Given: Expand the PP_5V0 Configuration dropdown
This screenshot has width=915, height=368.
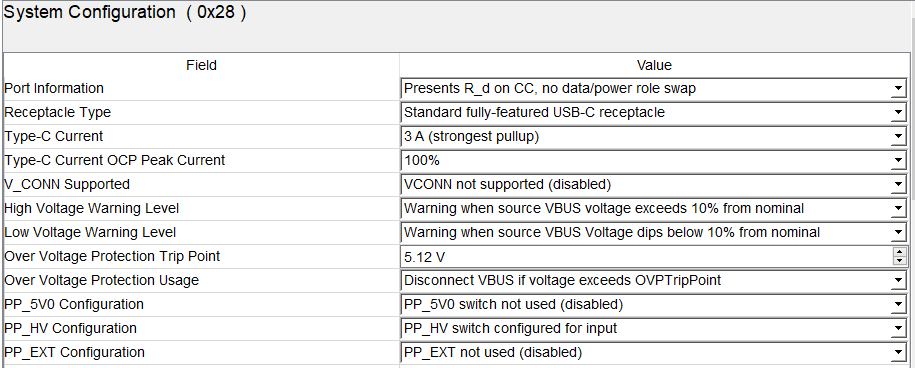Looking at the screenshot, I should [898, 304].
